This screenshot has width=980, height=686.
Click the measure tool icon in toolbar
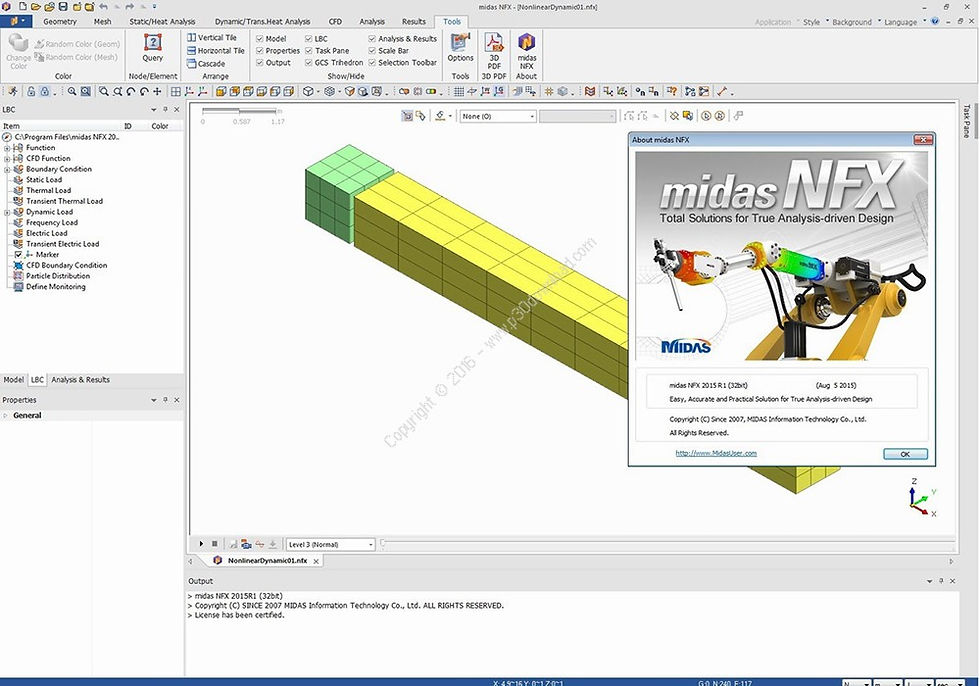point(722,92)
